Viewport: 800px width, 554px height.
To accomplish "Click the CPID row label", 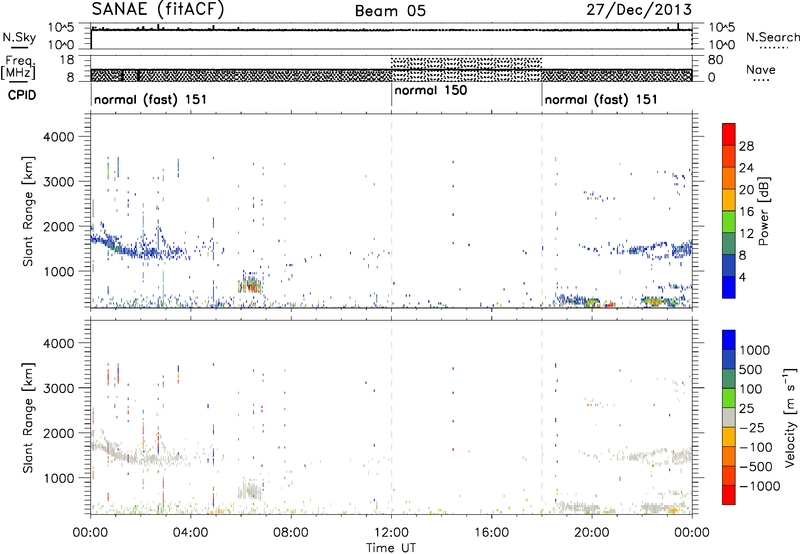I will pyautogui.click(x=22, y=95).
